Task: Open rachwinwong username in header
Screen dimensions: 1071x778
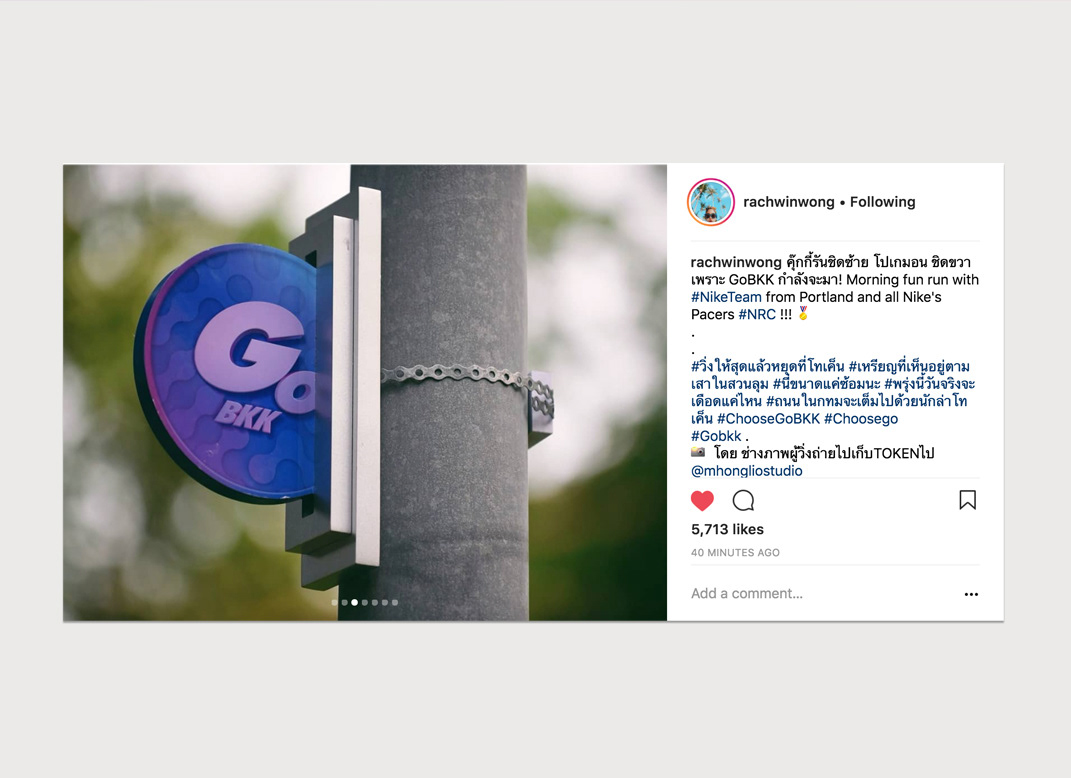Action: [789, 202]
